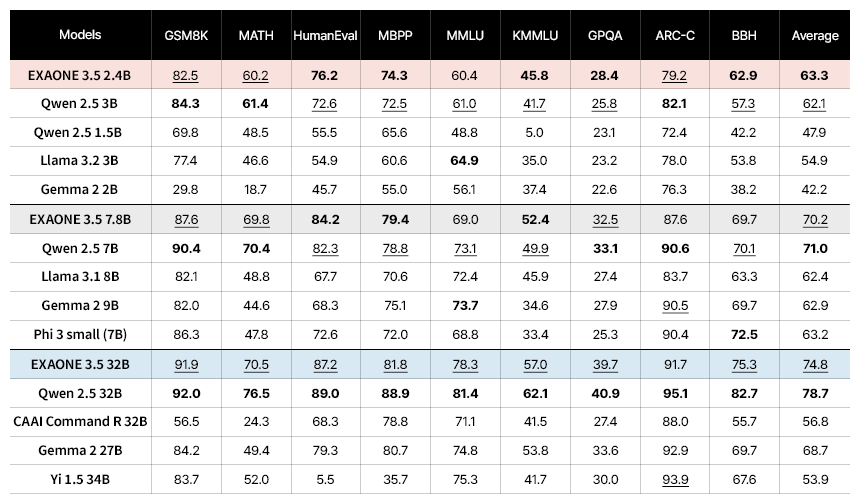Image resolution: width=860 pixels, height=504 pixels.
Task: Select the CAAI Command R 32B row label
Action: (x=80, y=421)
